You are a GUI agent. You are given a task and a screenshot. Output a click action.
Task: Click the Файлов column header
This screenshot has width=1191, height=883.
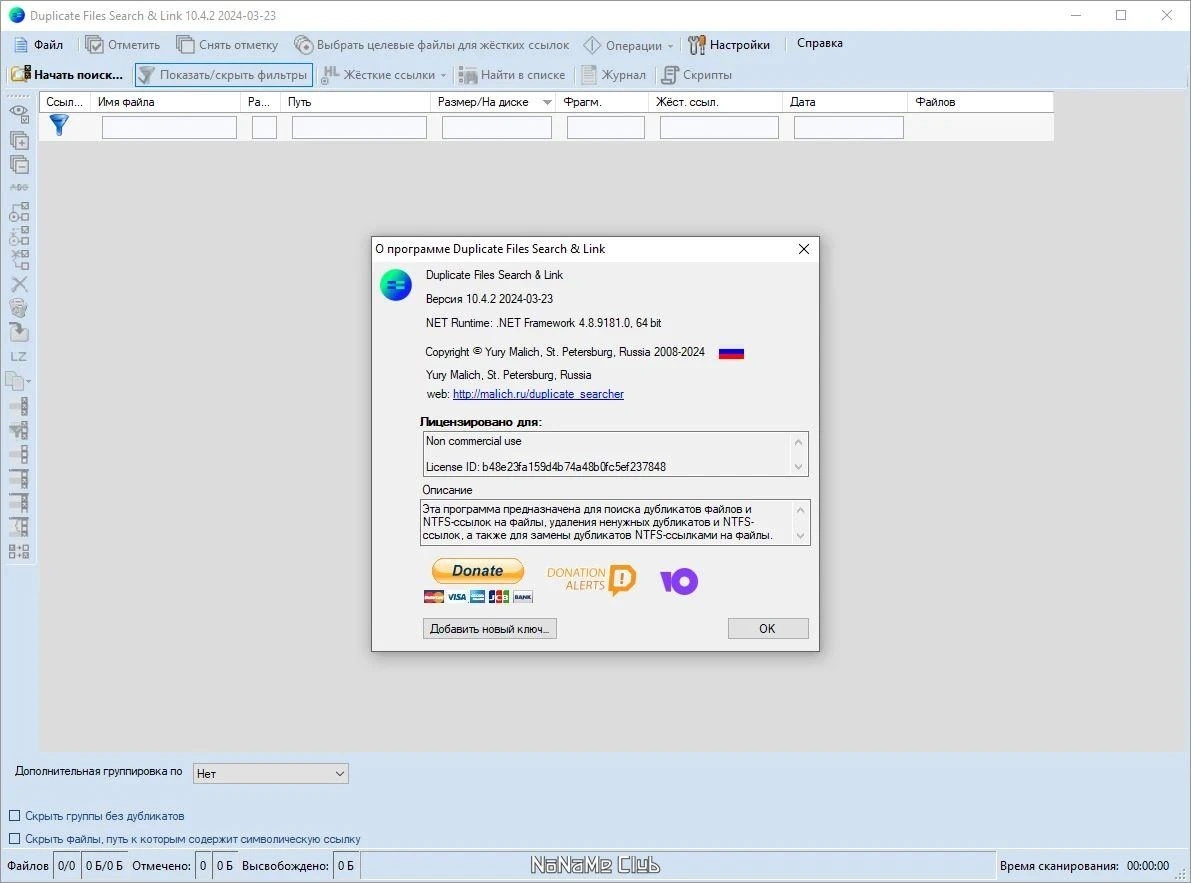980,102
